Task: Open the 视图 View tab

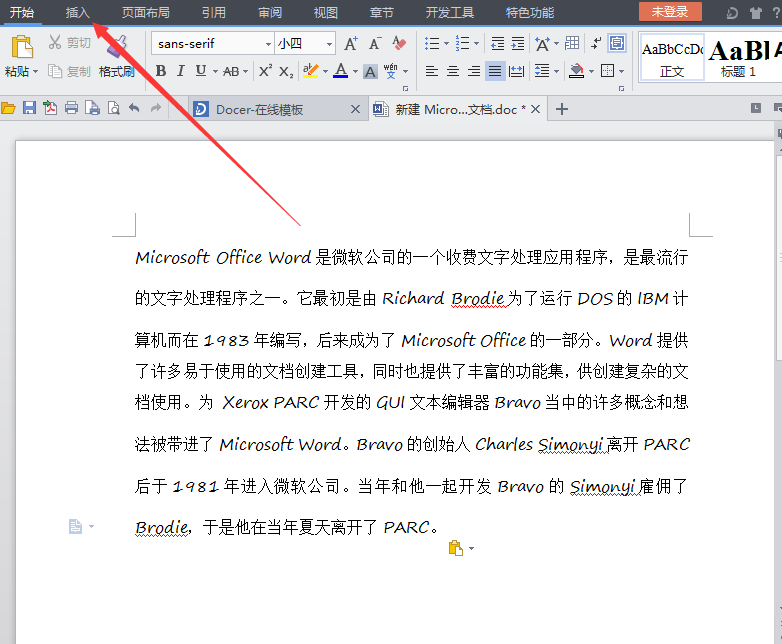Action: click(x=326, y=12)
